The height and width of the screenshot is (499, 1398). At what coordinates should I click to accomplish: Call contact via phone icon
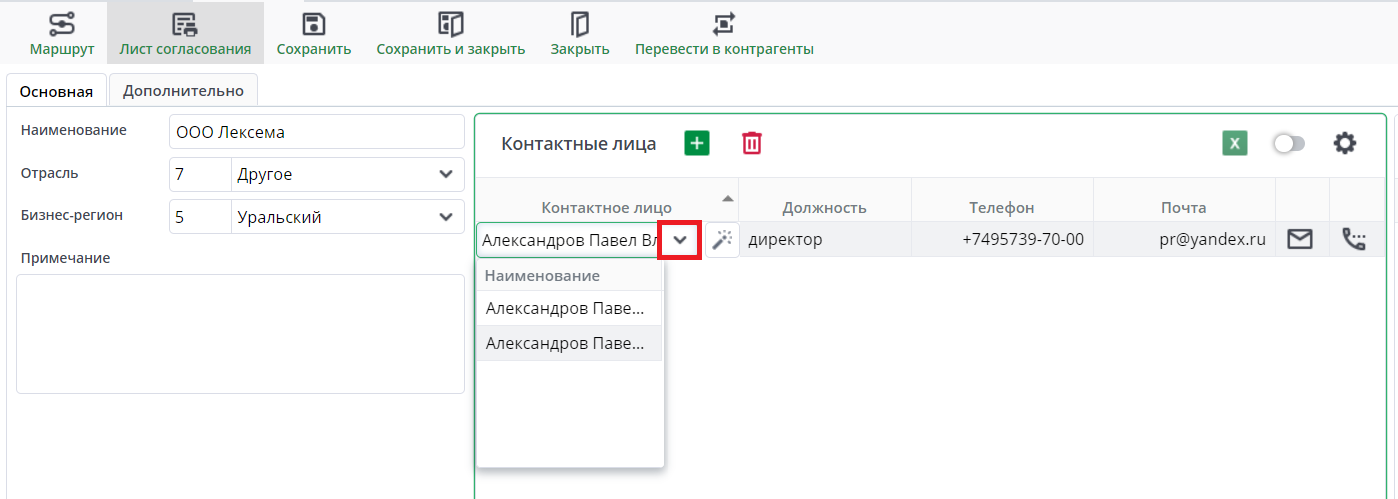[1354, 239]
